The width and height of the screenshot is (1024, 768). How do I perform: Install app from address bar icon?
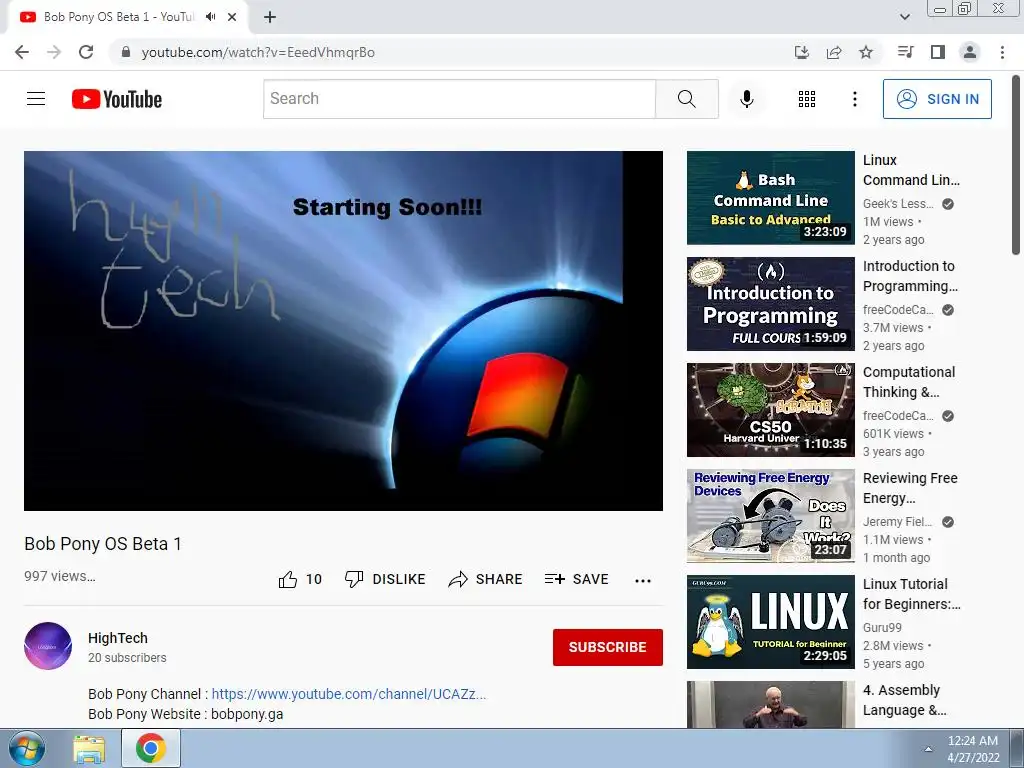[x=801, y=52]
